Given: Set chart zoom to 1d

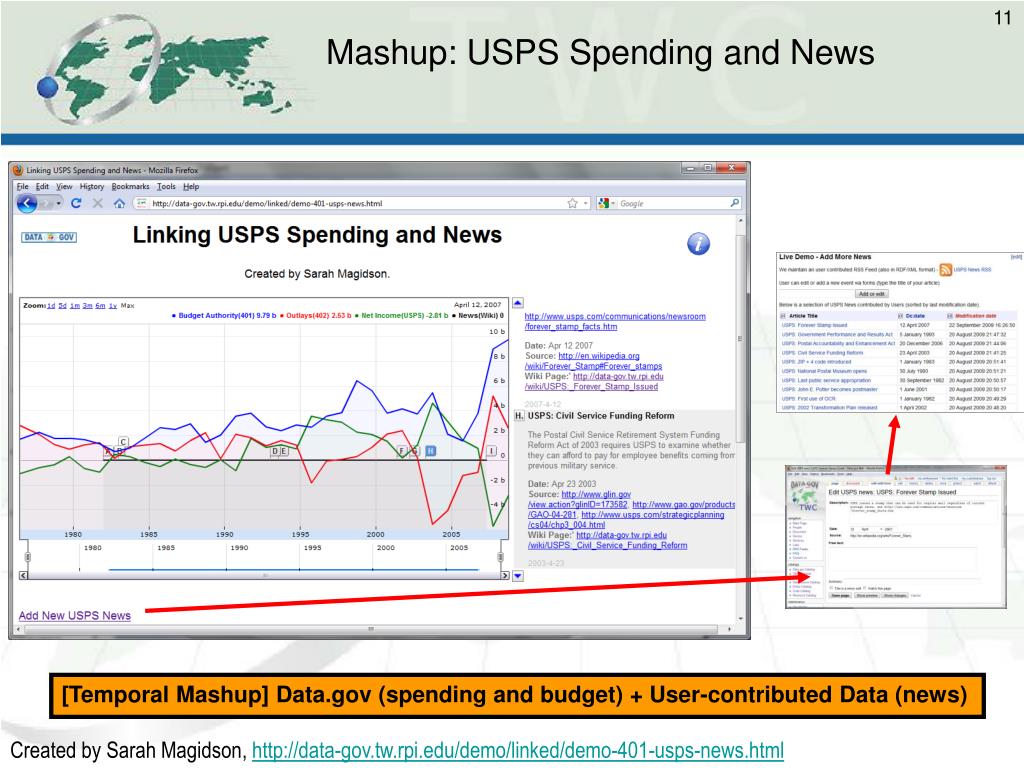Looking at the screenshot, I should point(51,306).
